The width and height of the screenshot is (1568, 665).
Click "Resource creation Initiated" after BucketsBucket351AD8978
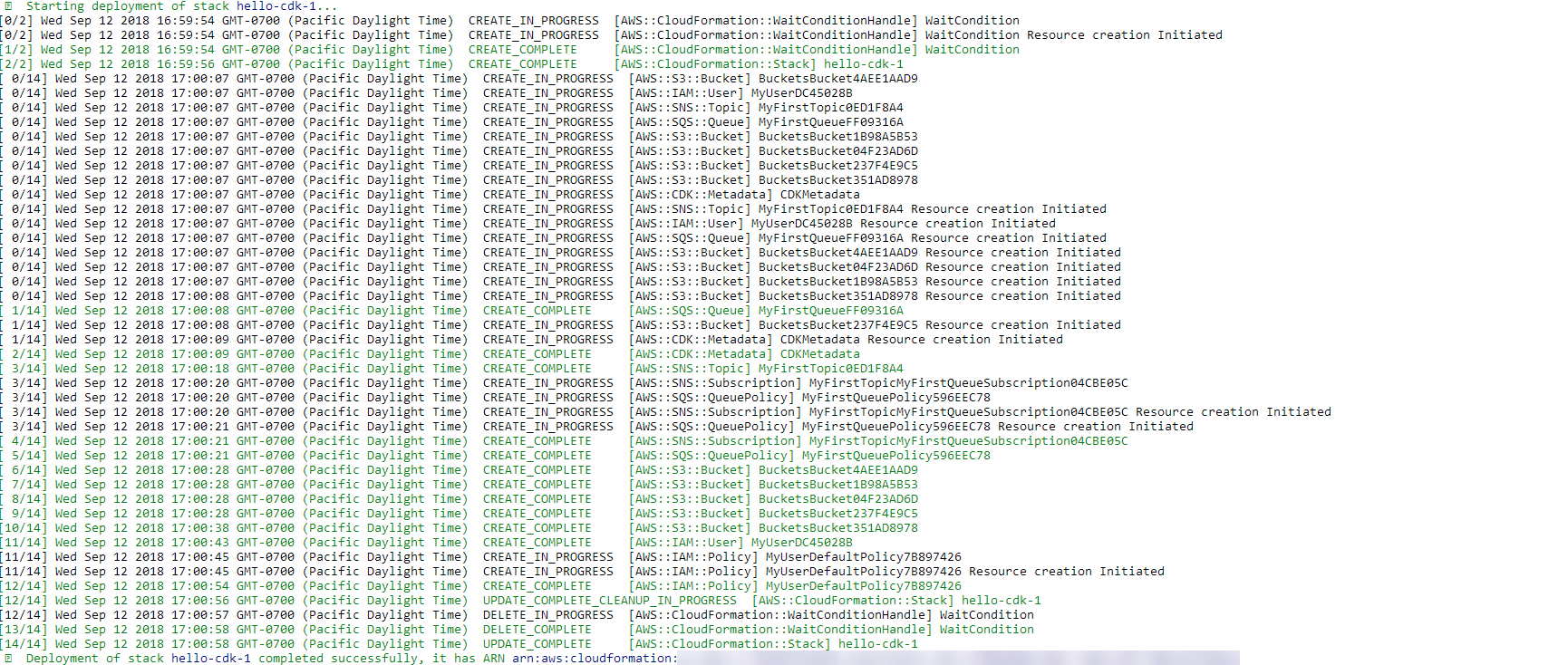pyautogui.click(x=1023, y=296)
